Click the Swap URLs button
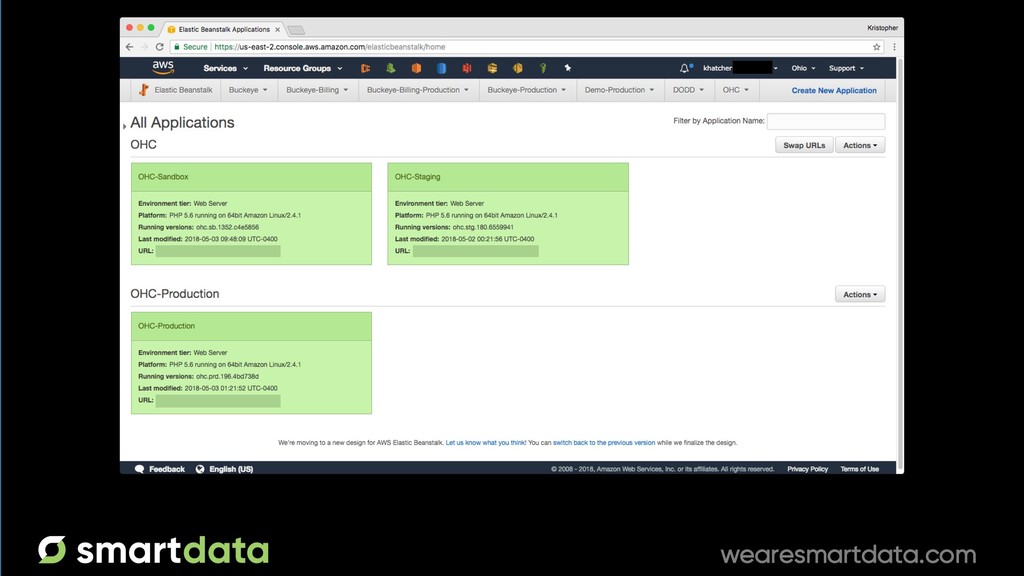 pyautogui.click(x=804, y=145)
